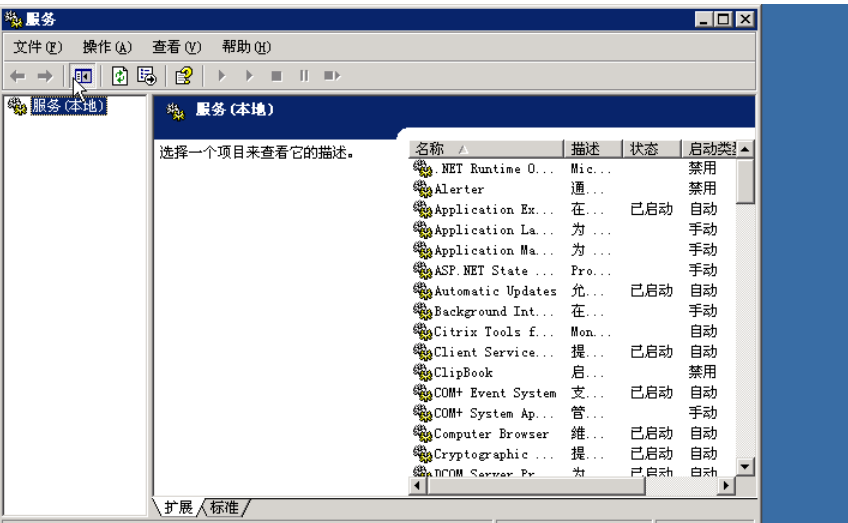Image resolution: width=848 pixels, height=523 pixels.
Task: Click the Citrix Tools service gear icon
Action: 422,331
